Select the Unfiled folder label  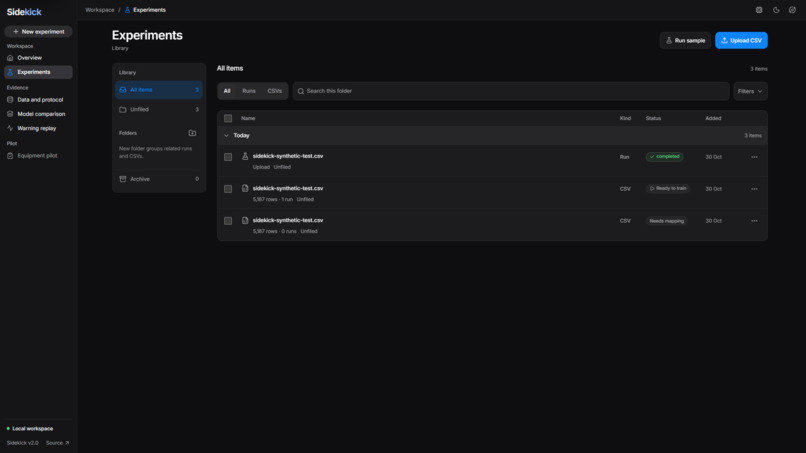click(139, 110)
